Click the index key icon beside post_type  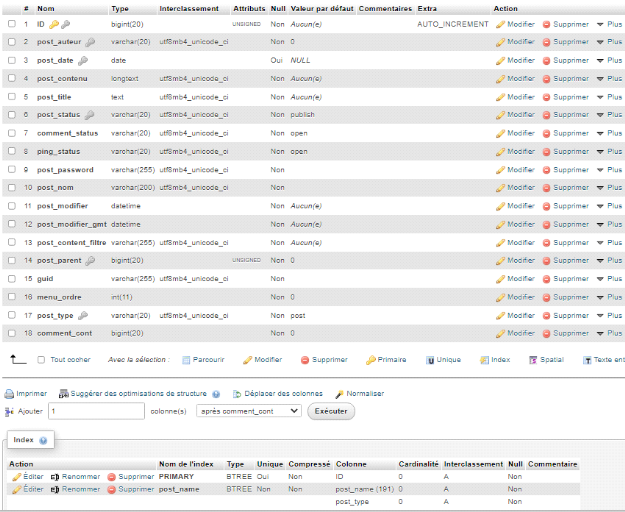pyautogui.click(x=83, y=316)
